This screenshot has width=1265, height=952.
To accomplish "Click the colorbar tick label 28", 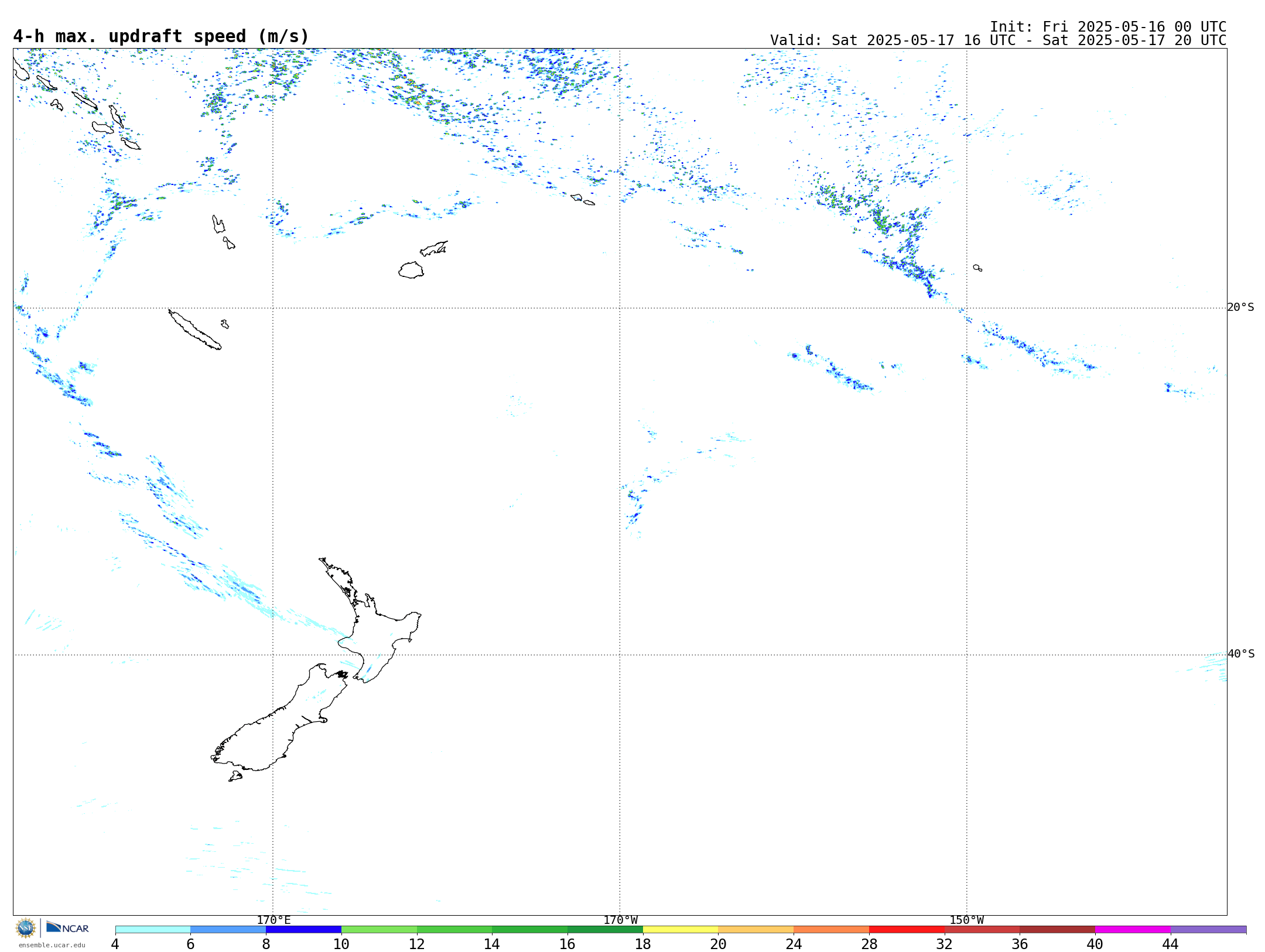I will coord(869,944).
